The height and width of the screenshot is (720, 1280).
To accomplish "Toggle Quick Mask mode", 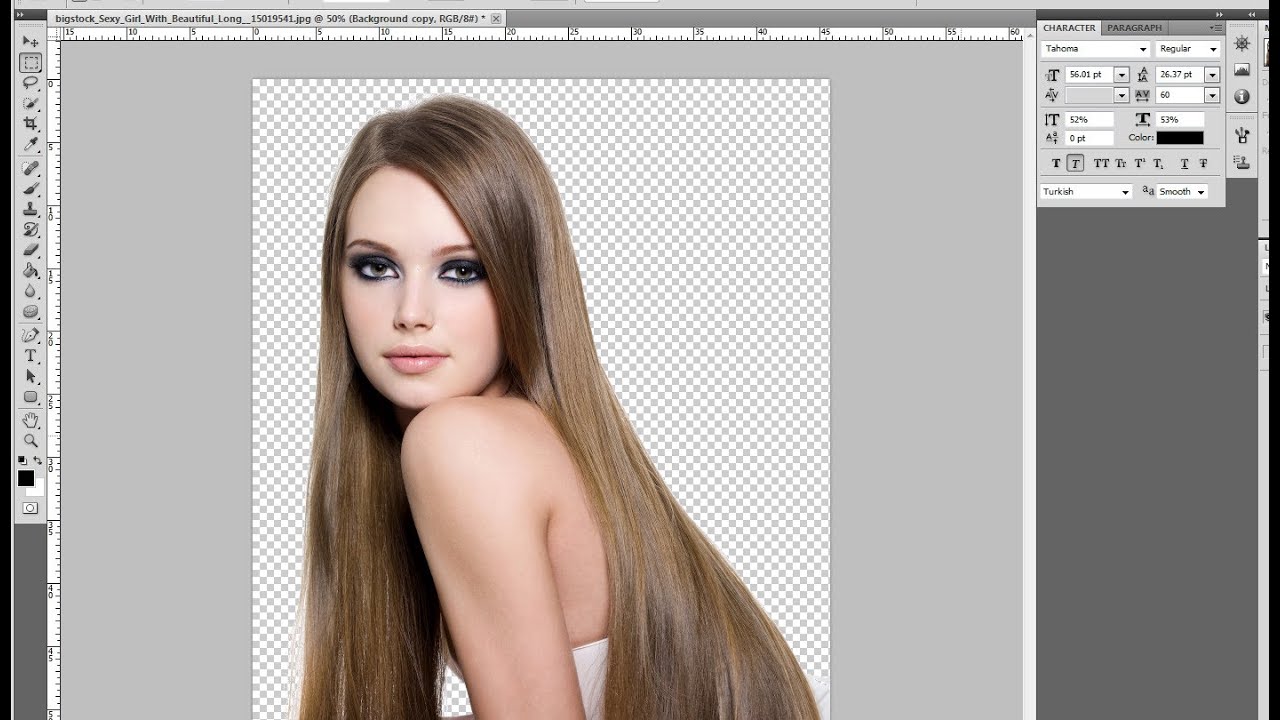I will [x=30, y=508].
